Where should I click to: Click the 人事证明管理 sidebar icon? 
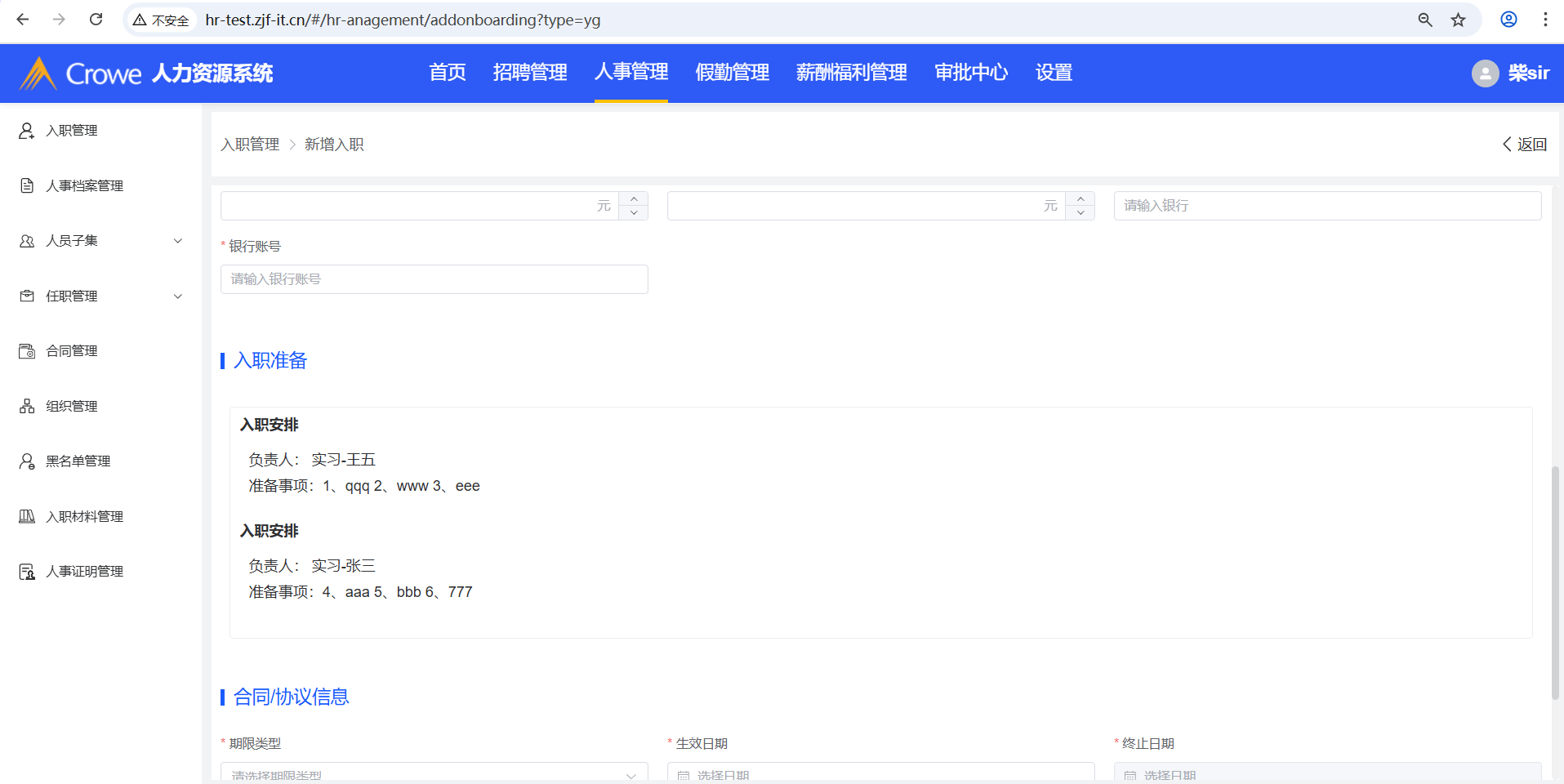tap(27, 572)
